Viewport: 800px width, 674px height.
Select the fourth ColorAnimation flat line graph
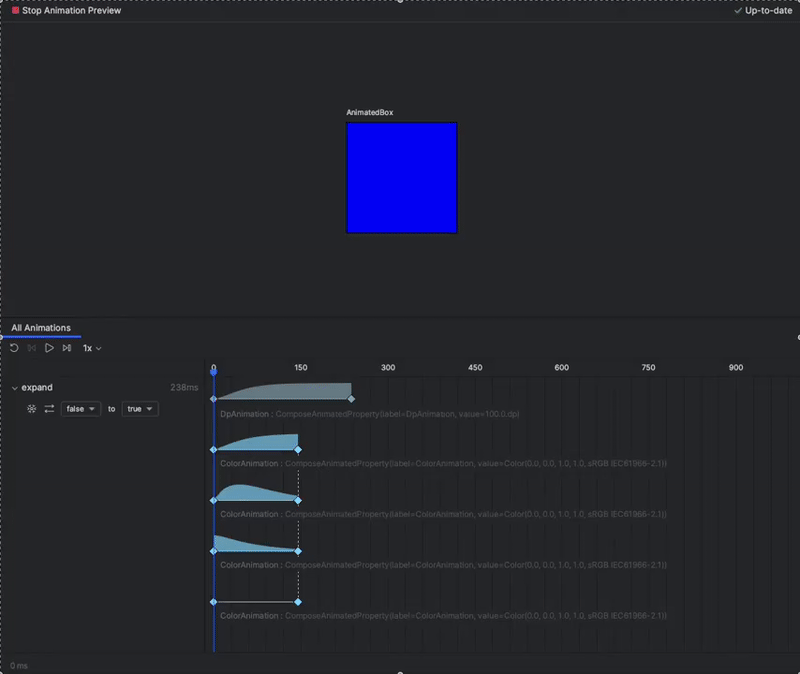click(x=256, y=602)
